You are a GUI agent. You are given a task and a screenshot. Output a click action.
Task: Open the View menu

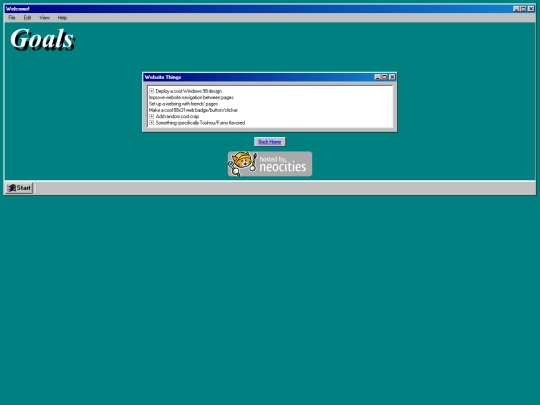(44, 18)
